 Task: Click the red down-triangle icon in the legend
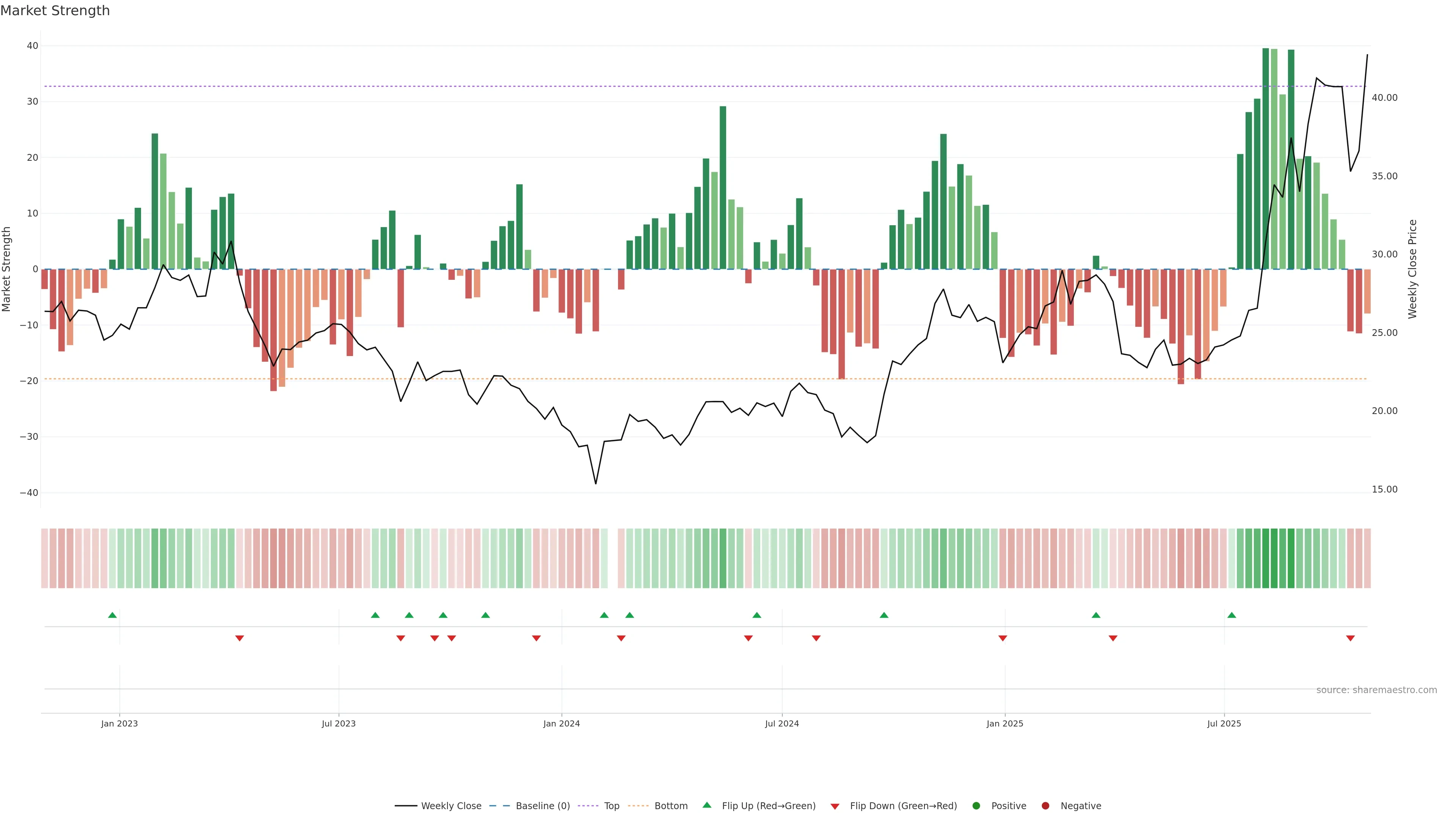(x=835, y=806)
